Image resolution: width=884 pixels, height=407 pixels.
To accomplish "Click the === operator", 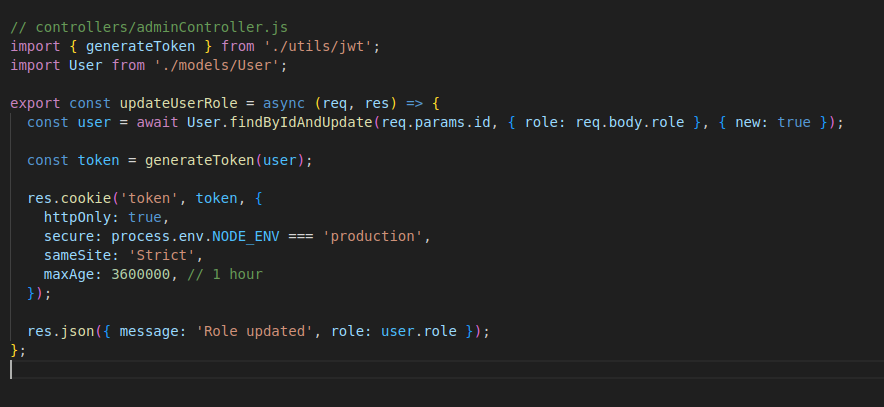I will [x=300, y=236].
